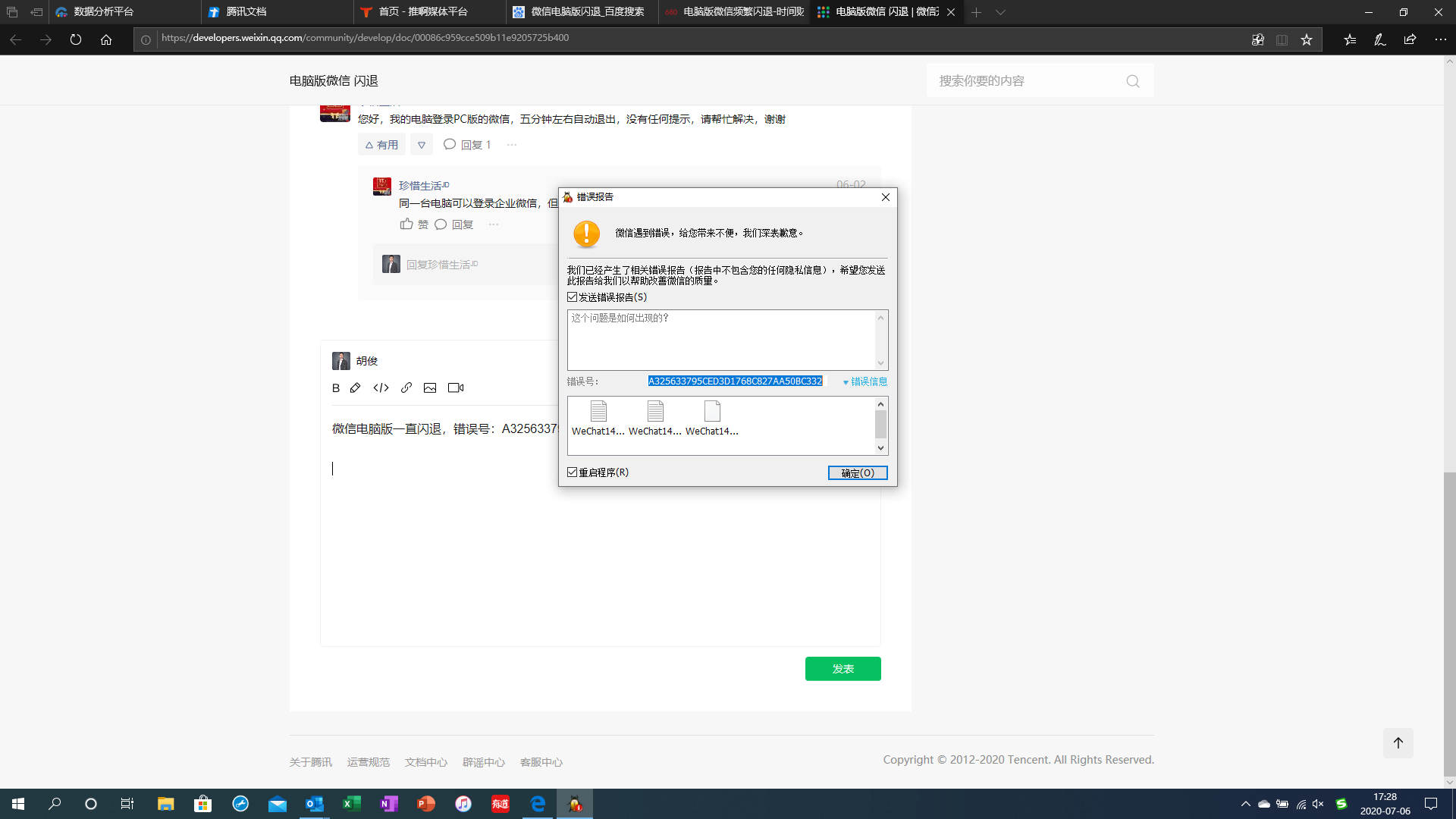Open the downvote triangle next to 有用

click(x=422, y=145)
